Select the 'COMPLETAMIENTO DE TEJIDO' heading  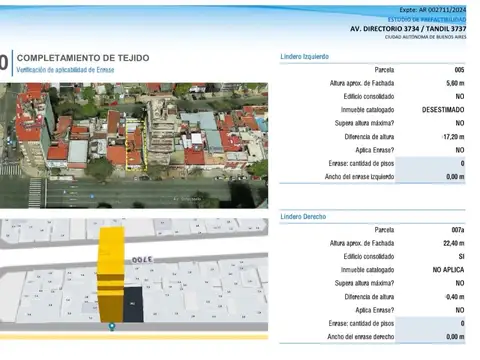[83, 58]
